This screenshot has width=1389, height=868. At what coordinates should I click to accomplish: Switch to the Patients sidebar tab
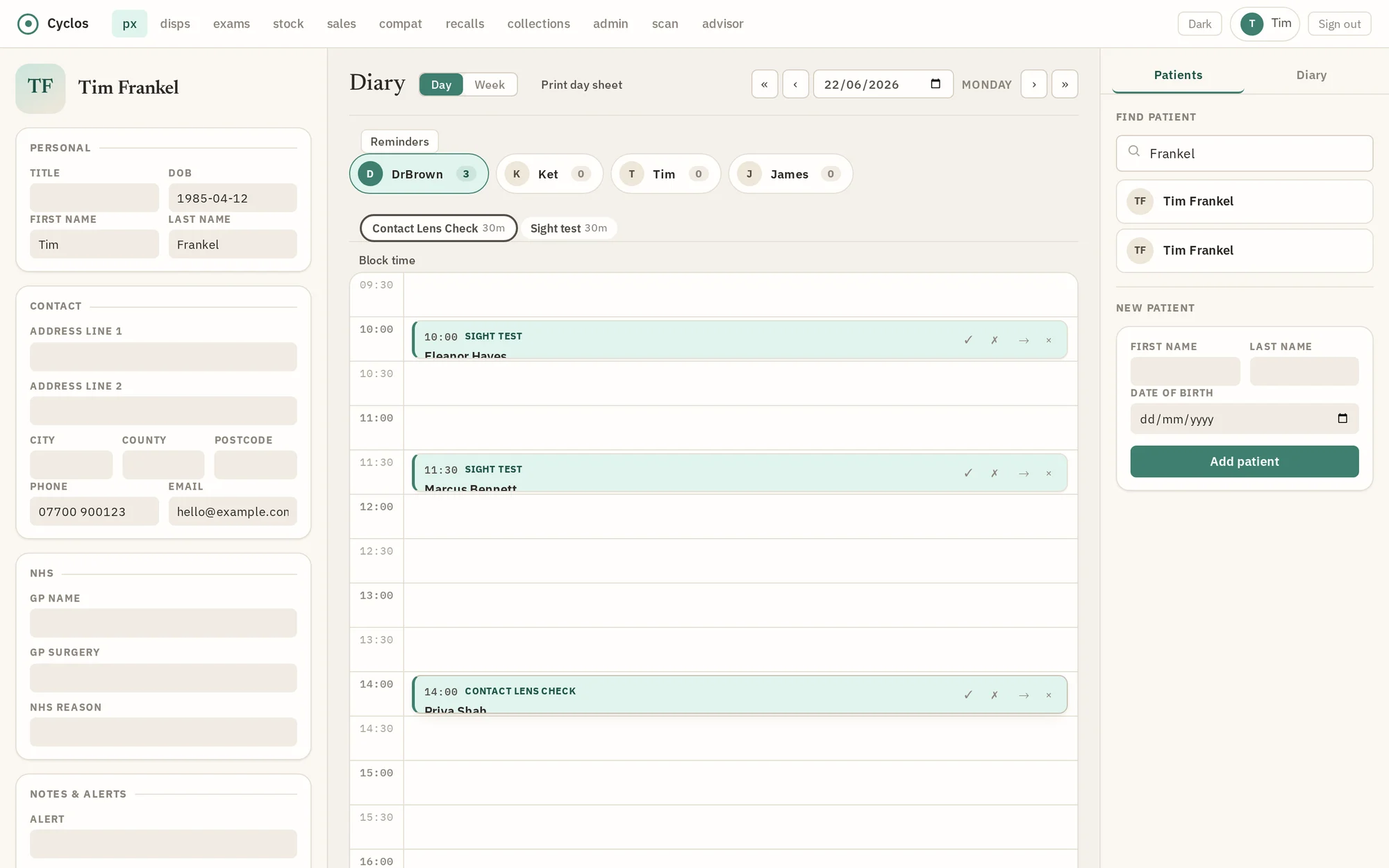(1178, 75)
